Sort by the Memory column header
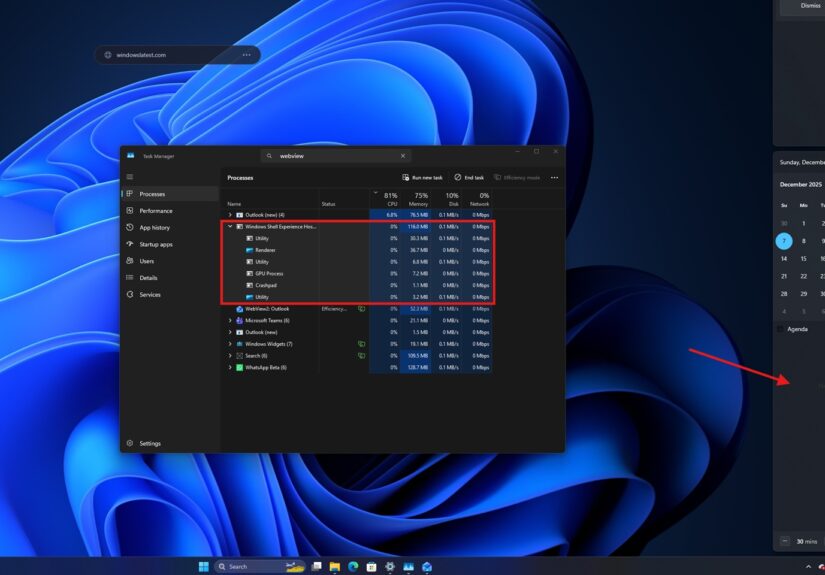This screenshot has height=575, width=825. point(416,199)
